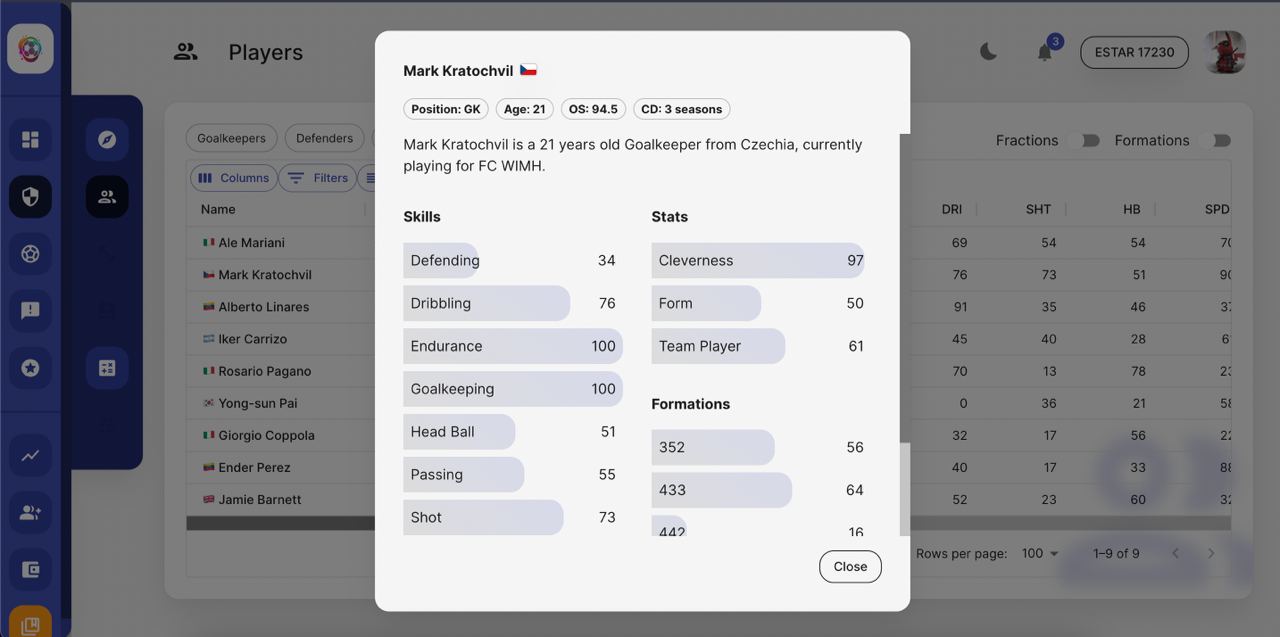The width and height of the screenshot is (1280, 637).
Task: Click the shield icon in left sidebar
Action: [30, 197]
